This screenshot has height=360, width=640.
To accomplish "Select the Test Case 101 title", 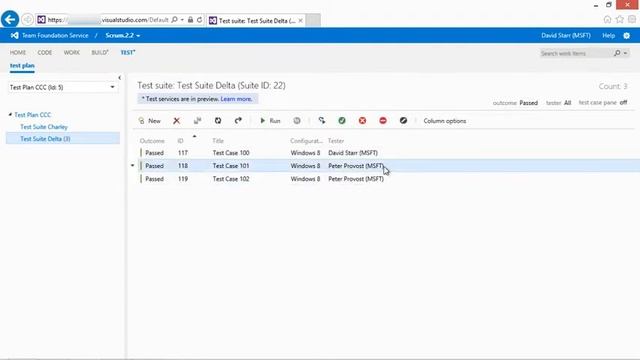I will 231,166.
